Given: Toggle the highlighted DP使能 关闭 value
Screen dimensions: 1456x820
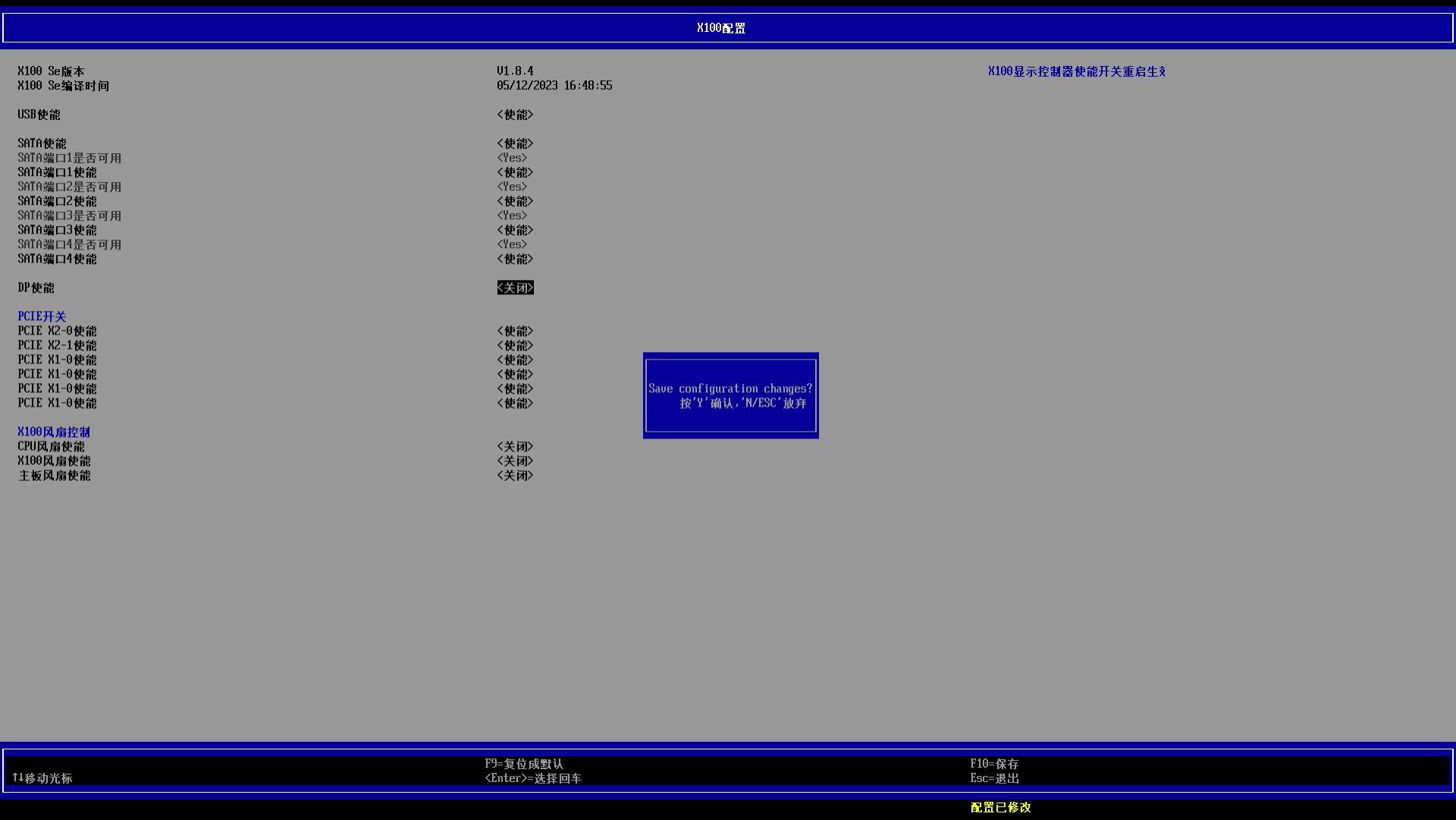Looking at the screenshot, I should (515, 287).
